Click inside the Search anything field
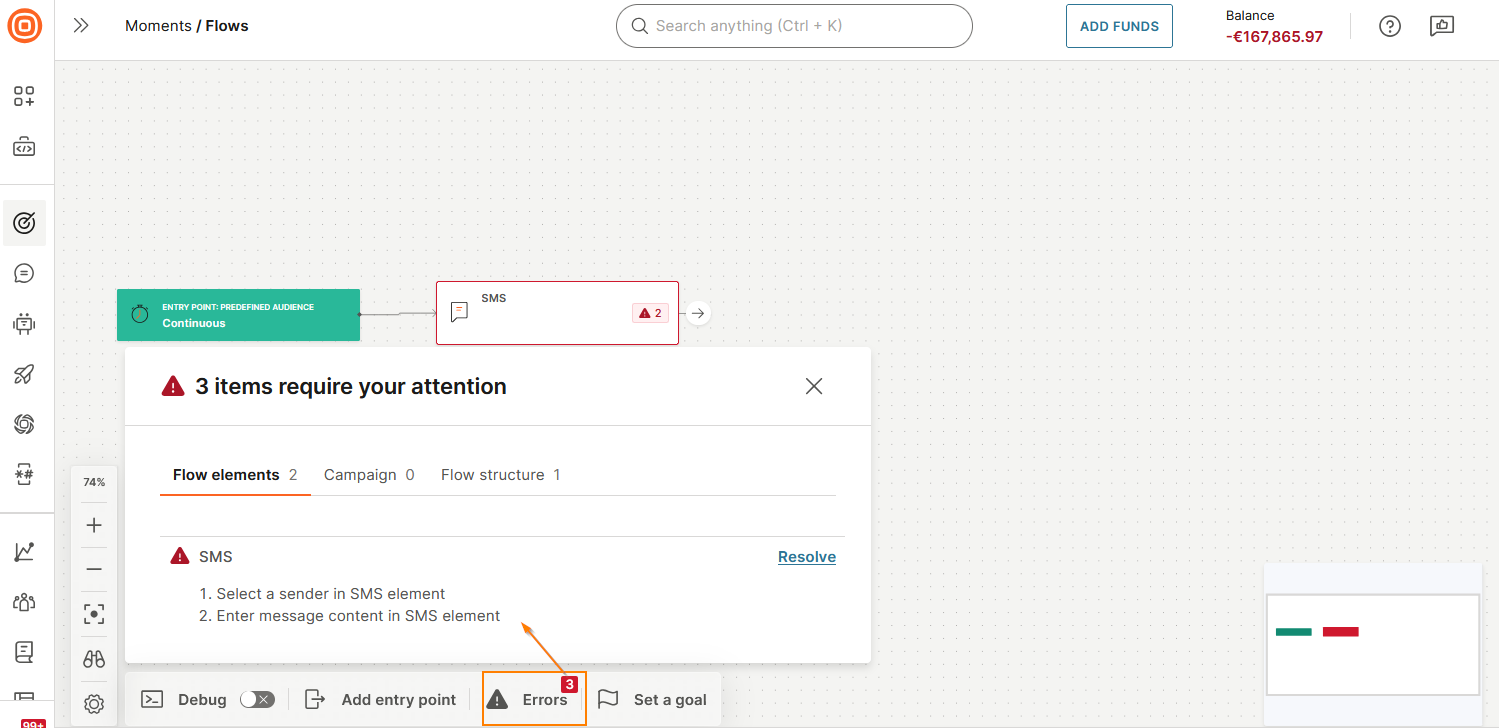Viewport: 1499px width, 728px height. click(793, 26)
